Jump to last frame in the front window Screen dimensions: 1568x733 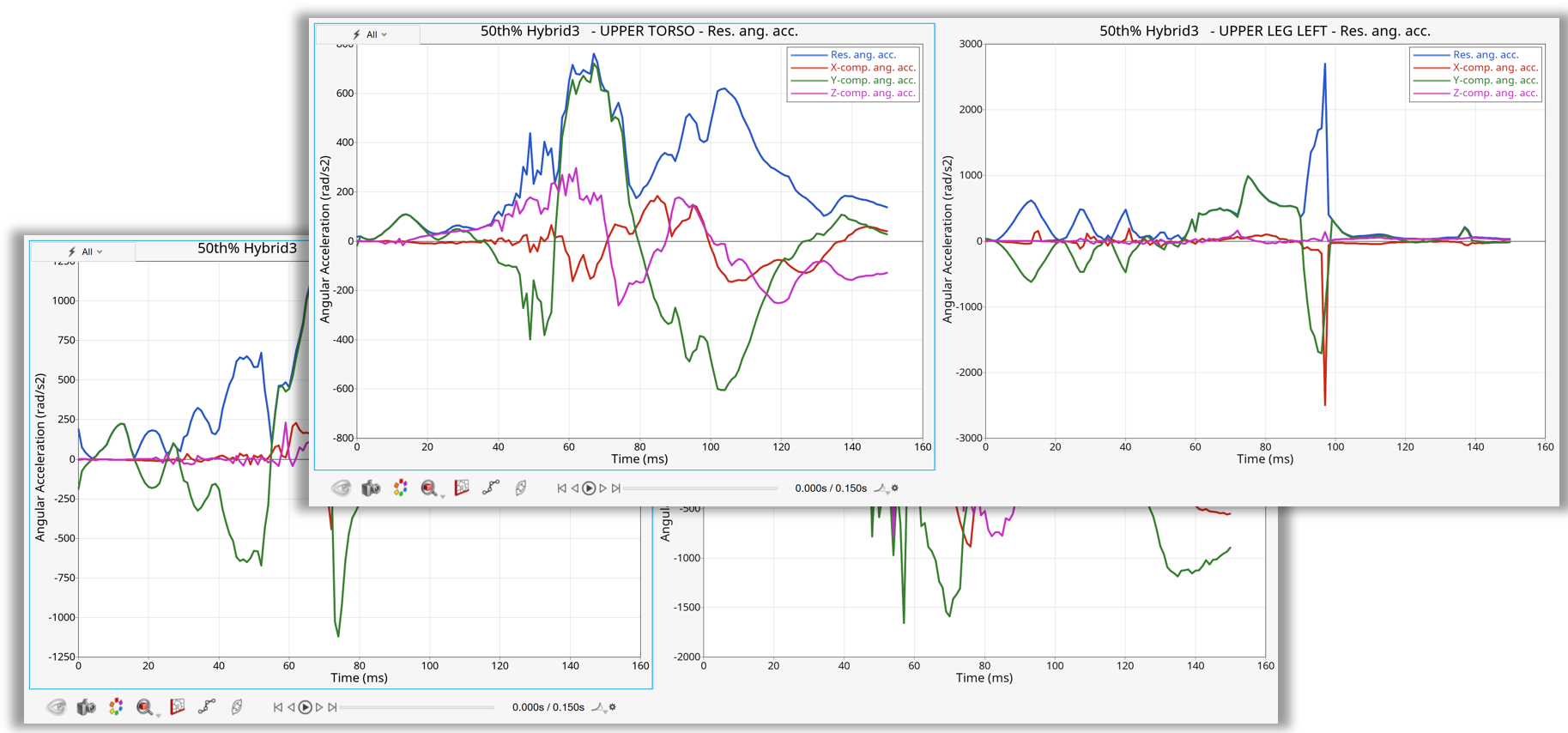616,488
